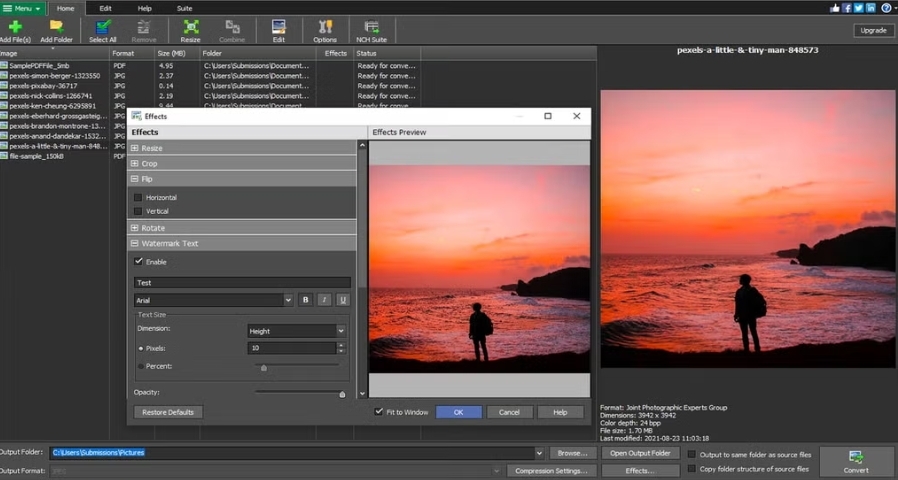Click Cancel in Effects dialog
Image resolution: width=898 pixels, height=480 pixels.
click(509, 412)
